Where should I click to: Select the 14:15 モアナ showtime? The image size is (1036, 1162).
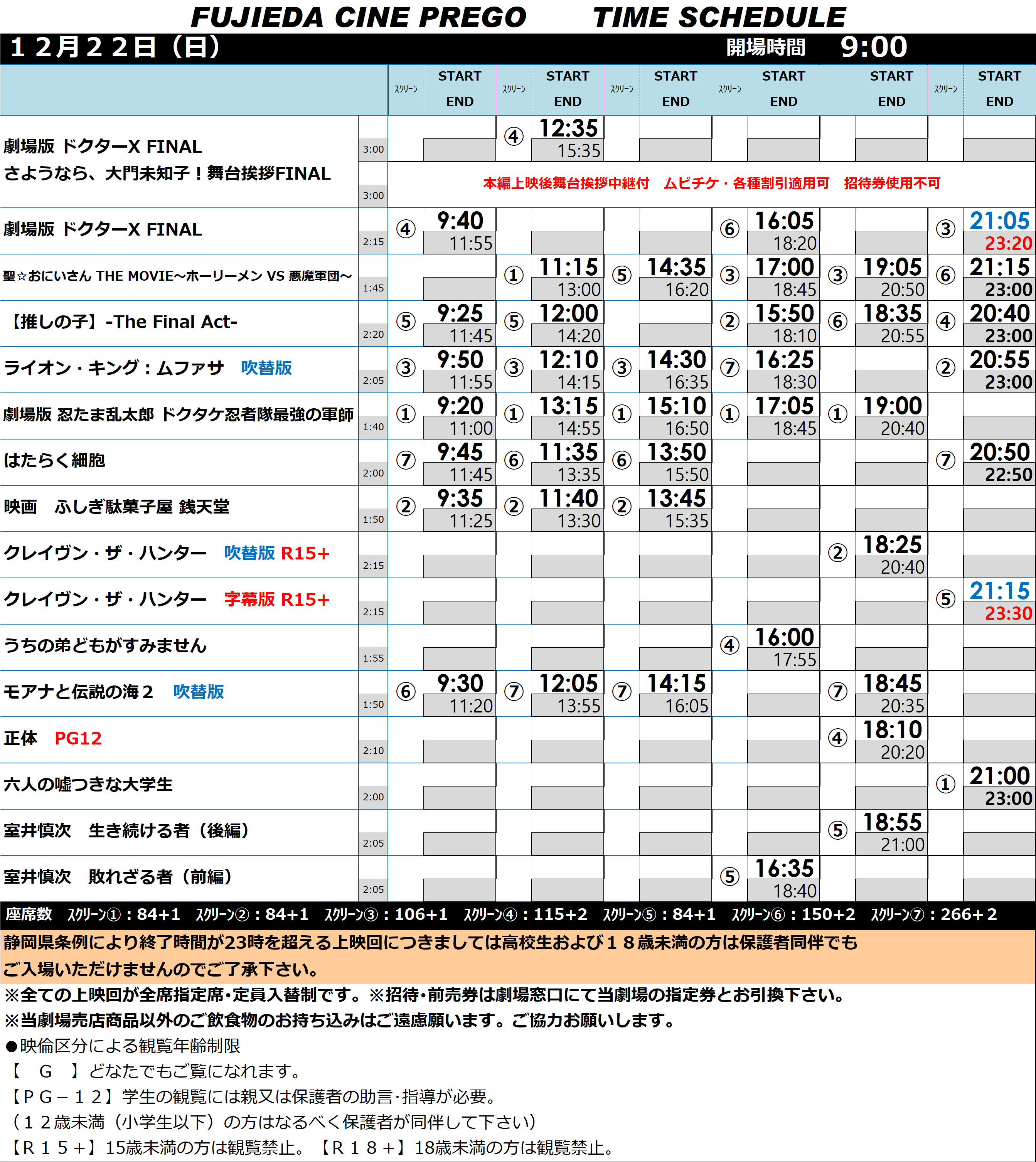676,683
